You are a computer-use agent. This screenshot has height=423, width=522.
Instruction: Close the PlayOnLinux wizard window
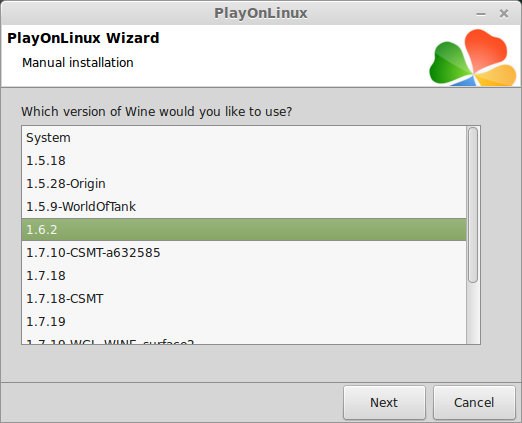coord(504,14)
